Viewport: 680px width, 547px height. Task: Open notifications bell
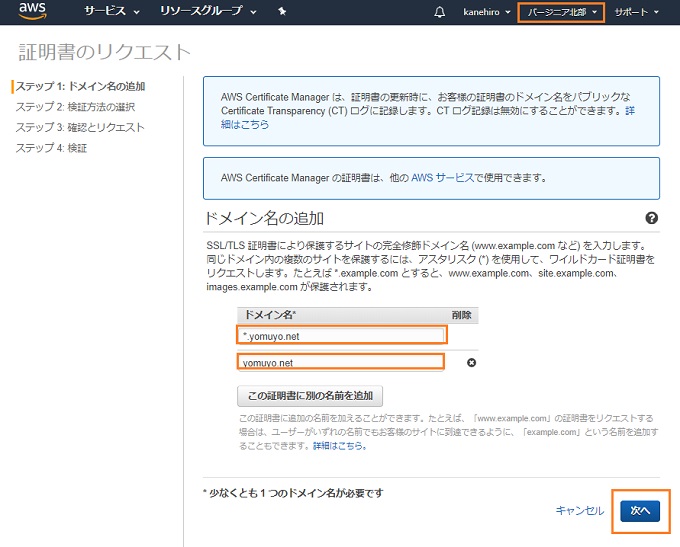pyautogui.click(x=439, y=12)
